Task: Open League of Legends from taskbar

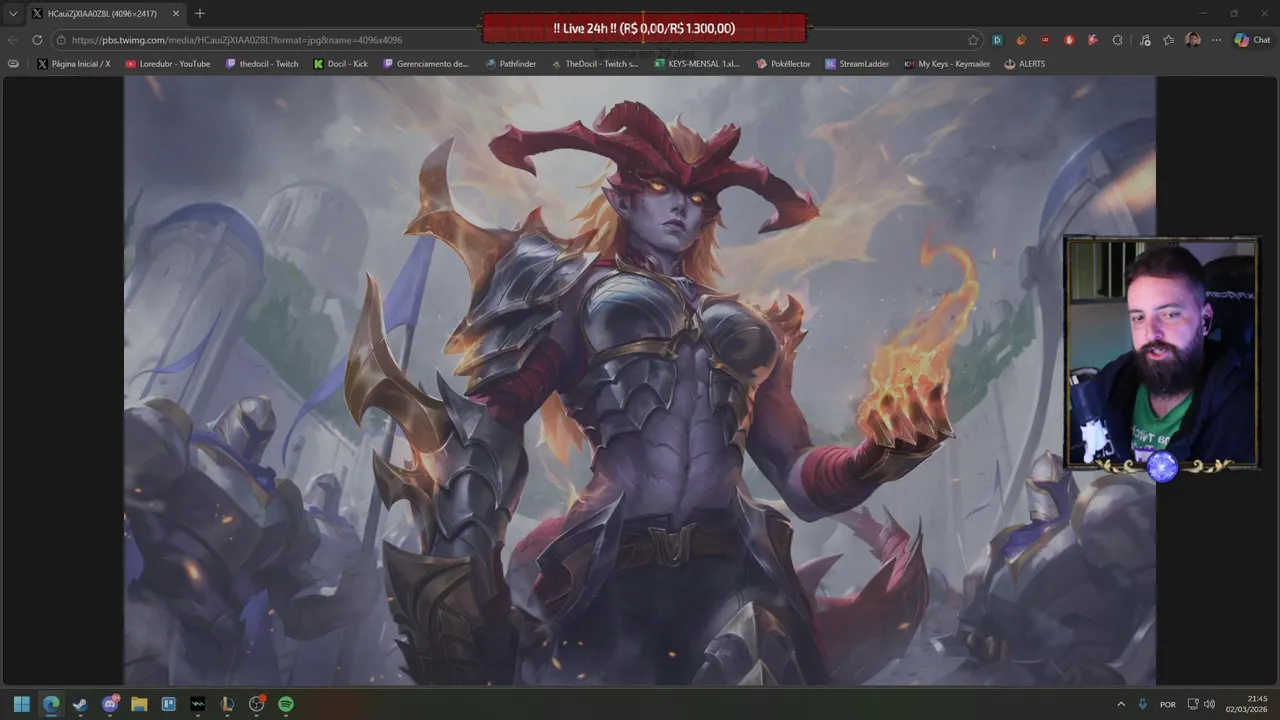Action: pyautogui.click(x=227, y=704)
